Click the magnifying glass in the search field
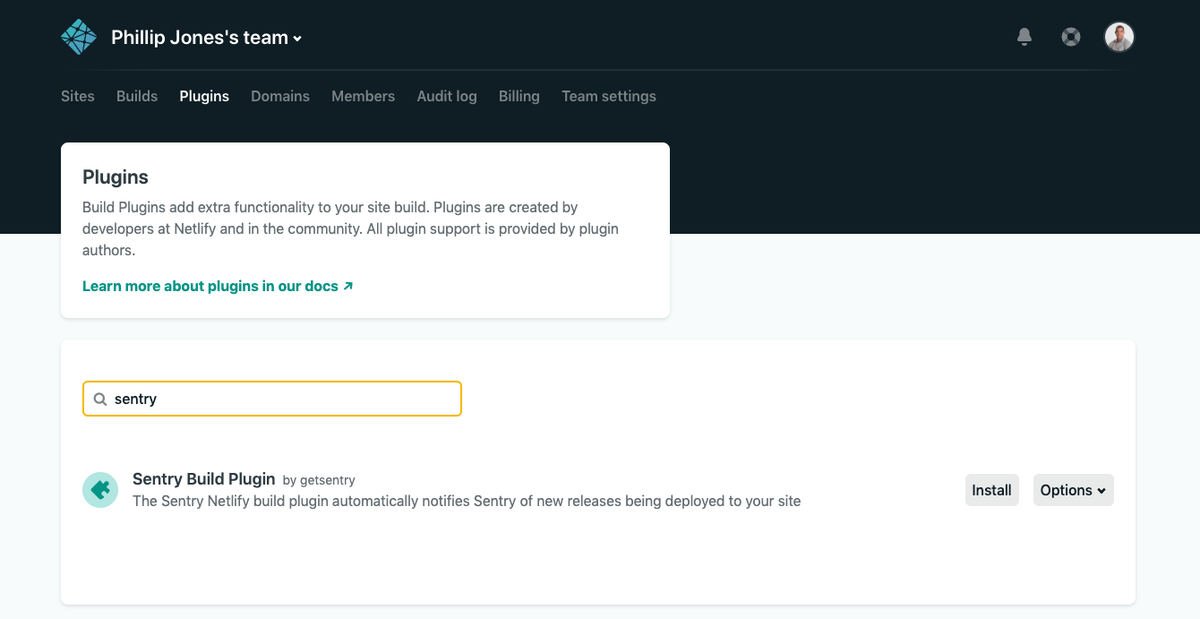1200x619 pixels. pyautogui.click(x=100, y=398)
